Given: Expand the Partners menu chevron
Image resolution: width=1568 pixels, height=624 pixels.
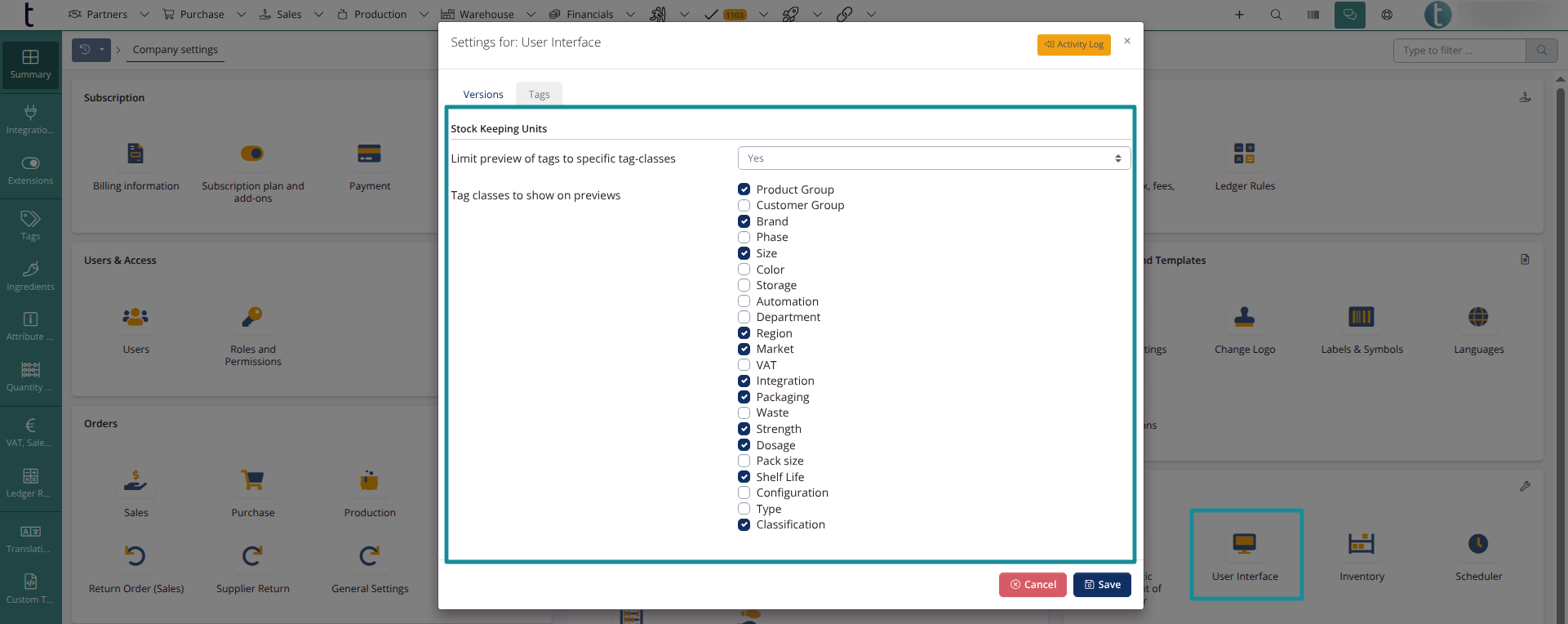Looking at the screenshot, I should click(x=144, y=15).
